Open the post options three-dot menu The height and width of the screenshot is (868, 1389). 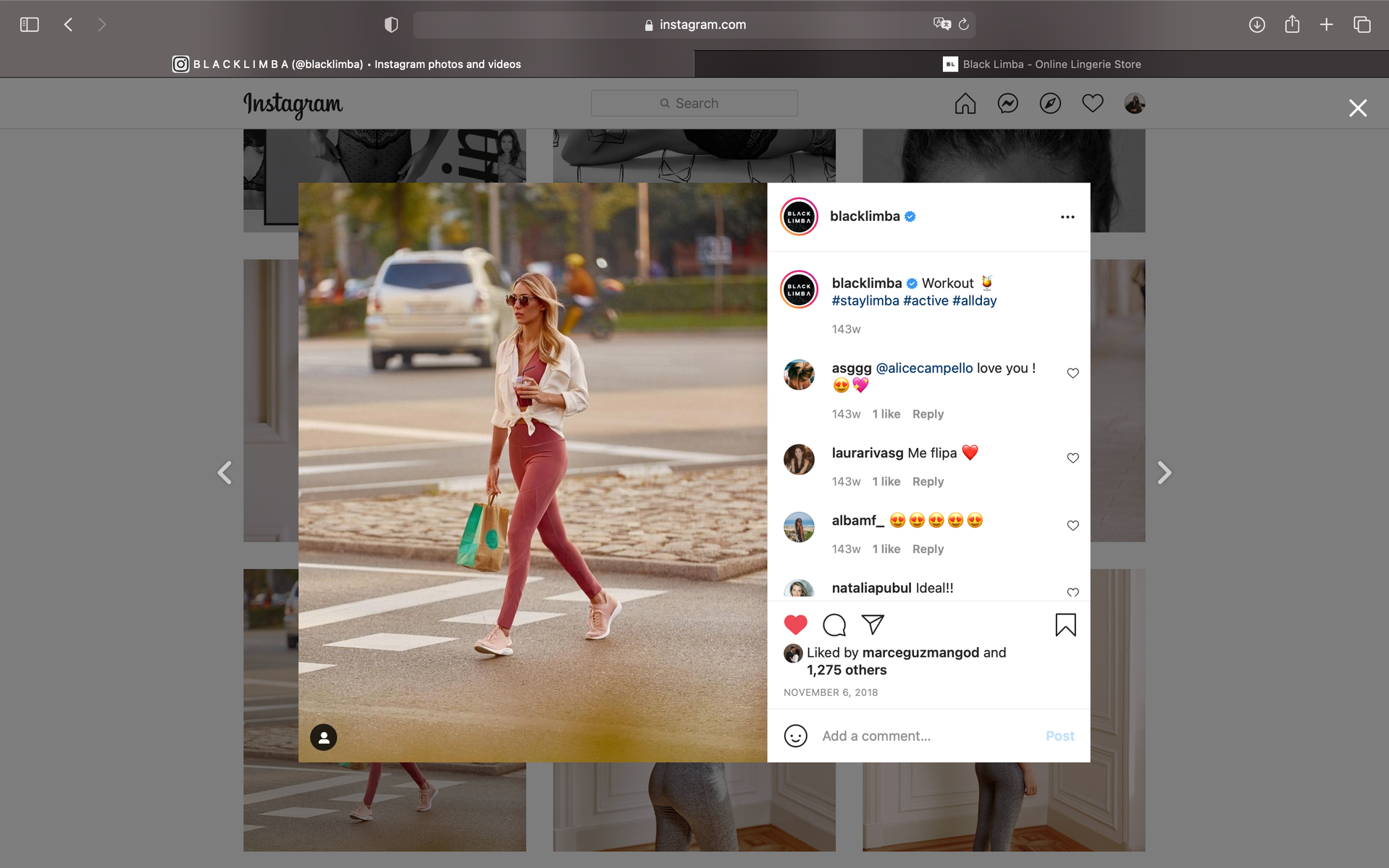tap(1067, 217)
